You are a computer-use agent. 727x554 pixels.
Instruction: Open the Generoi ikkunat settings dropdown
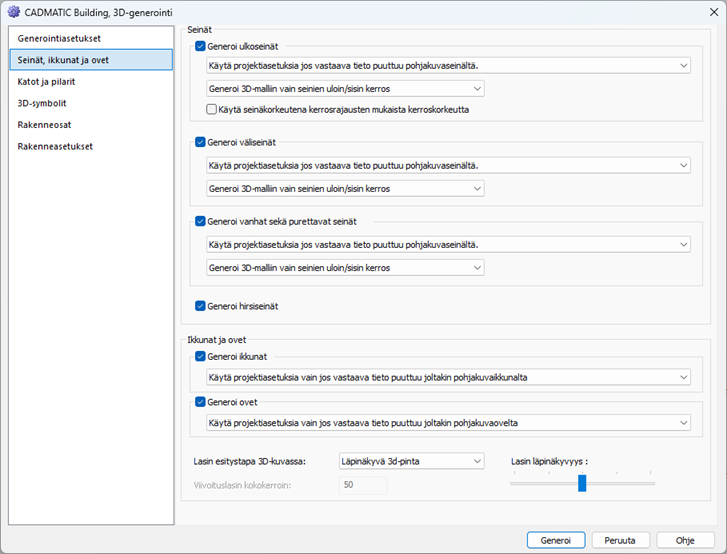[x=446, y=377]
